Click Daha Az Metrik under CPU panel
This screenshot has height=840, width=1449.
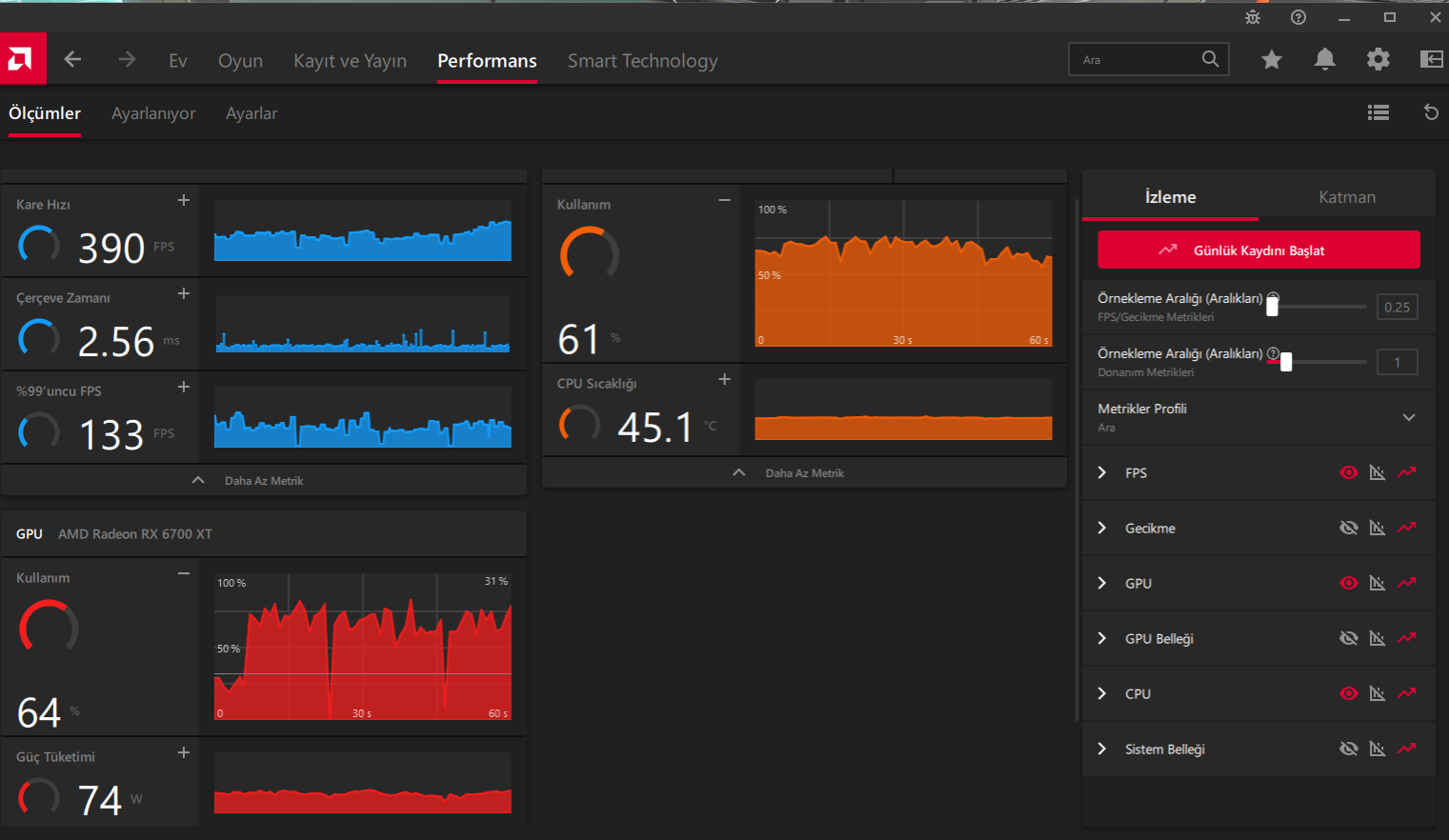point(805,473)
